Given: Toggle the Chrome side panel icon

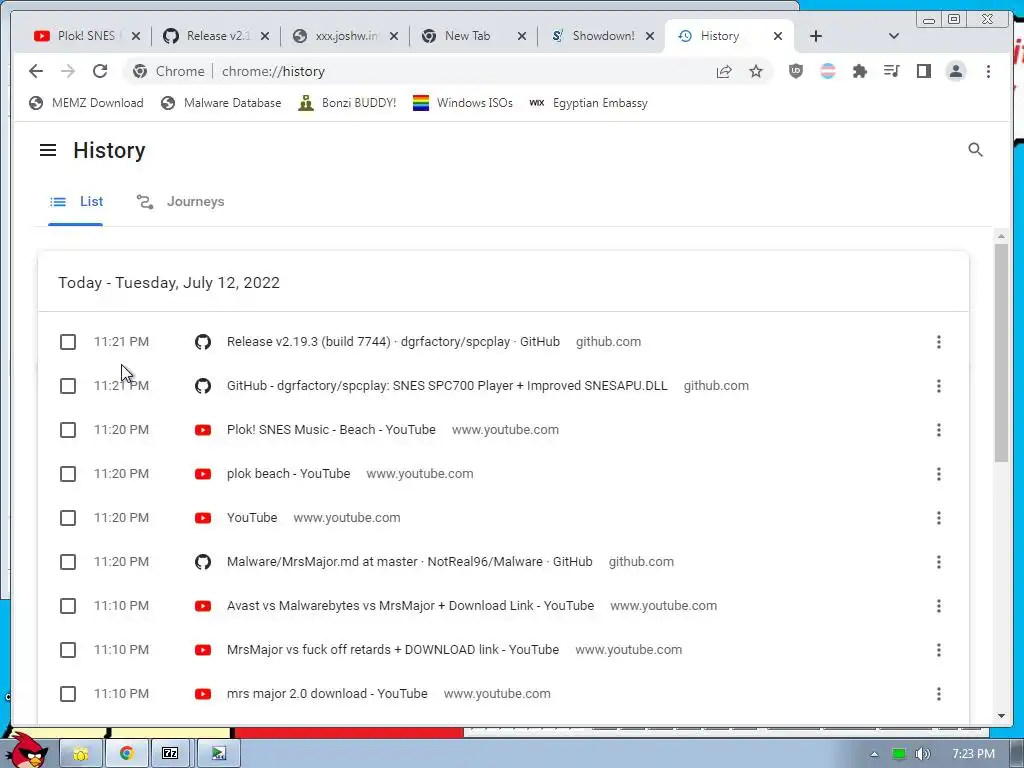Looking at the screenshot, I should pos(923,71).
